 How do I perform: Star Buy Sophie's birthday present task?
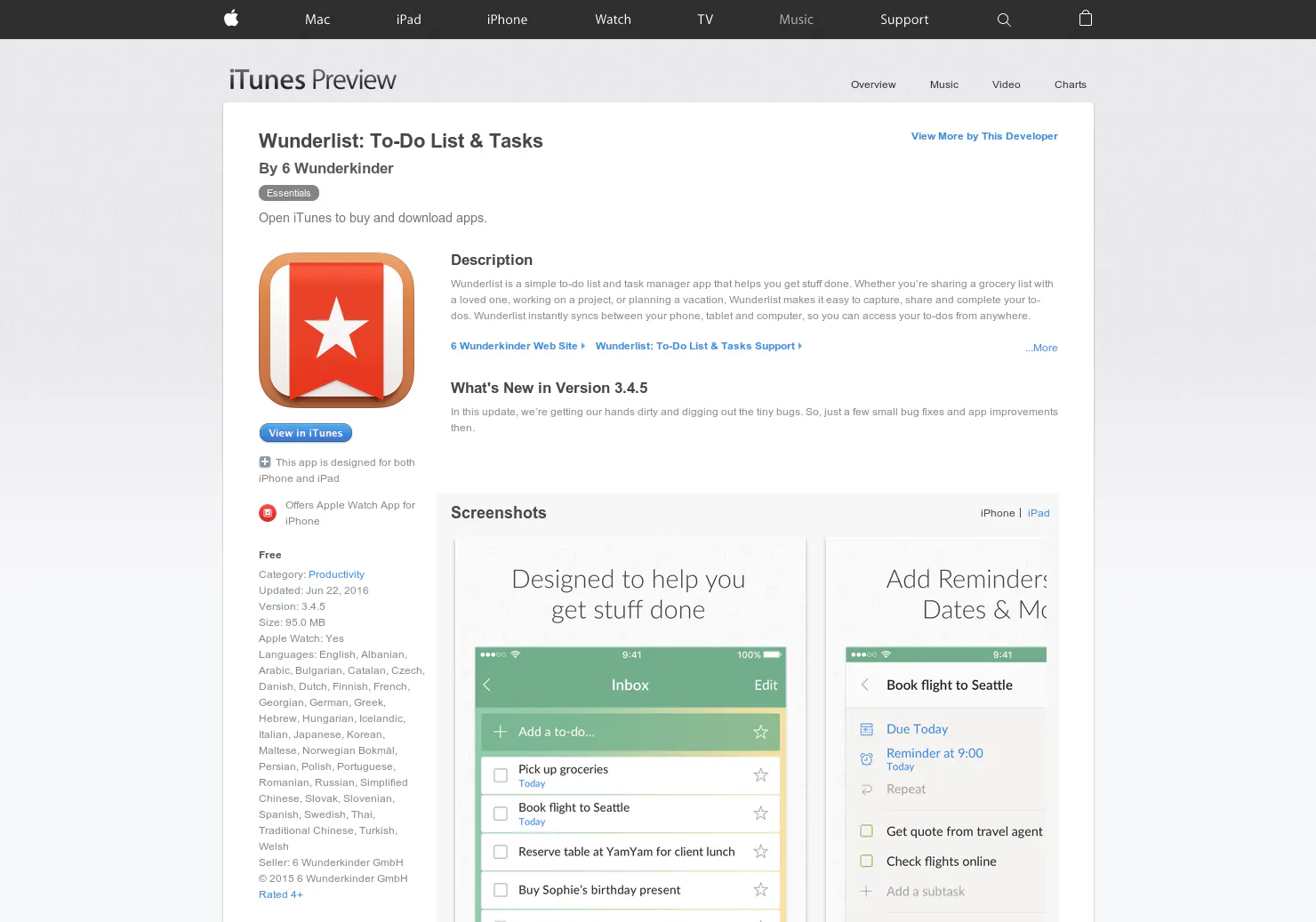click(760, 890)
